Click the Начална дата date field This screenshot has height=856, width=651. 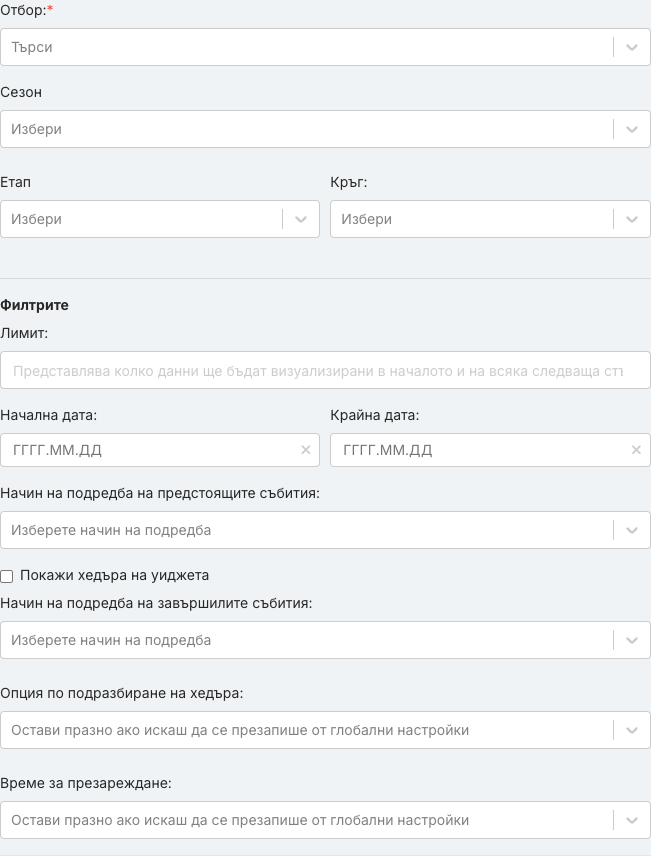tap(160, 450)
